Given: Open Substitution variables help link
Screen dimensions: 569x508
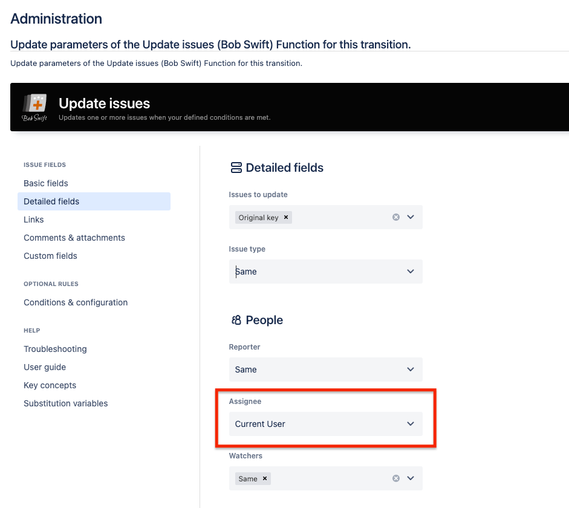Looking at the screenshot, I should point(66,403).
